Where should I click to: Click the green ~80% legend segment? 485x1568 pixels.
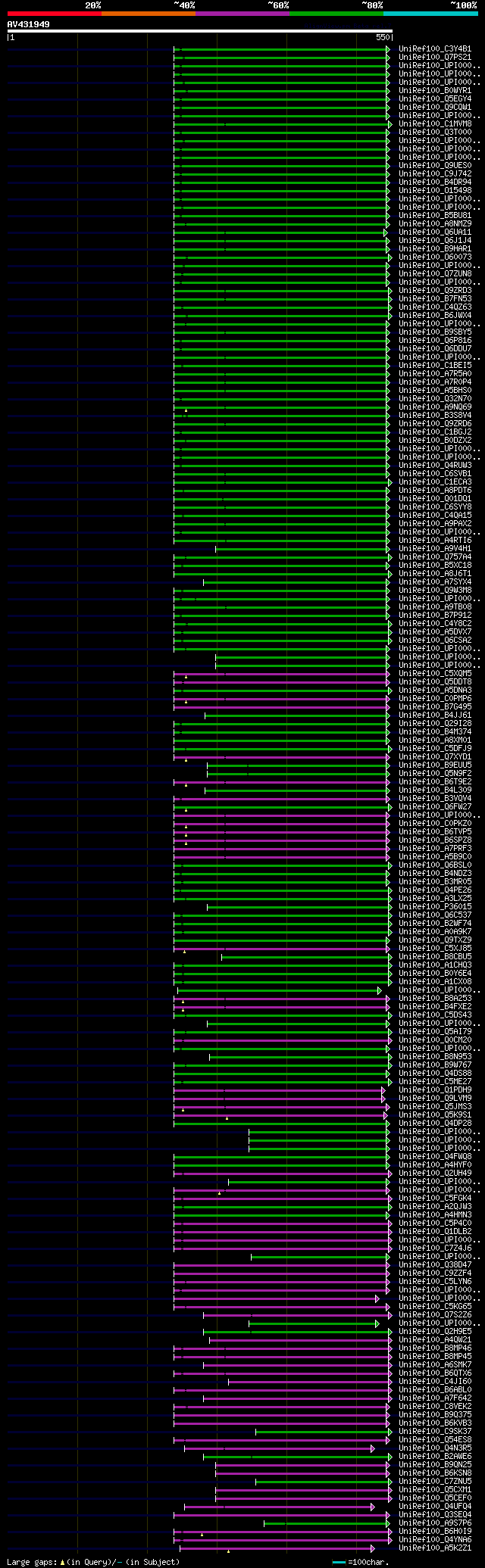coord(336,14)
